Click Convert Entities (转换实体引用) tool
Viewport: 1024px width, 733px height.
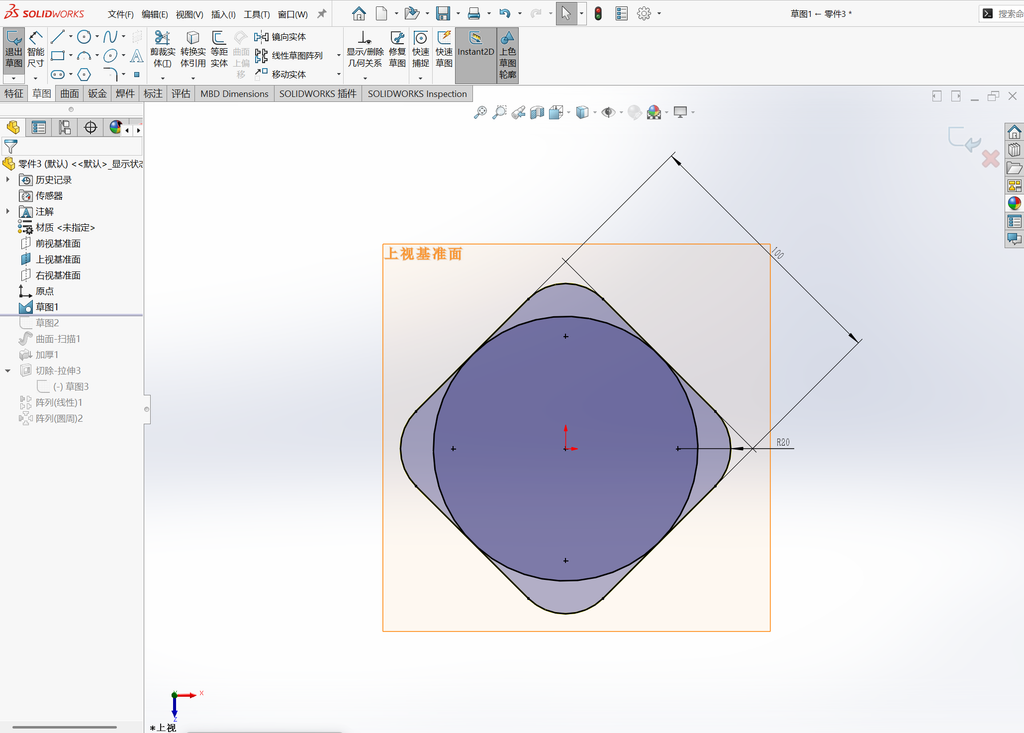193,49
